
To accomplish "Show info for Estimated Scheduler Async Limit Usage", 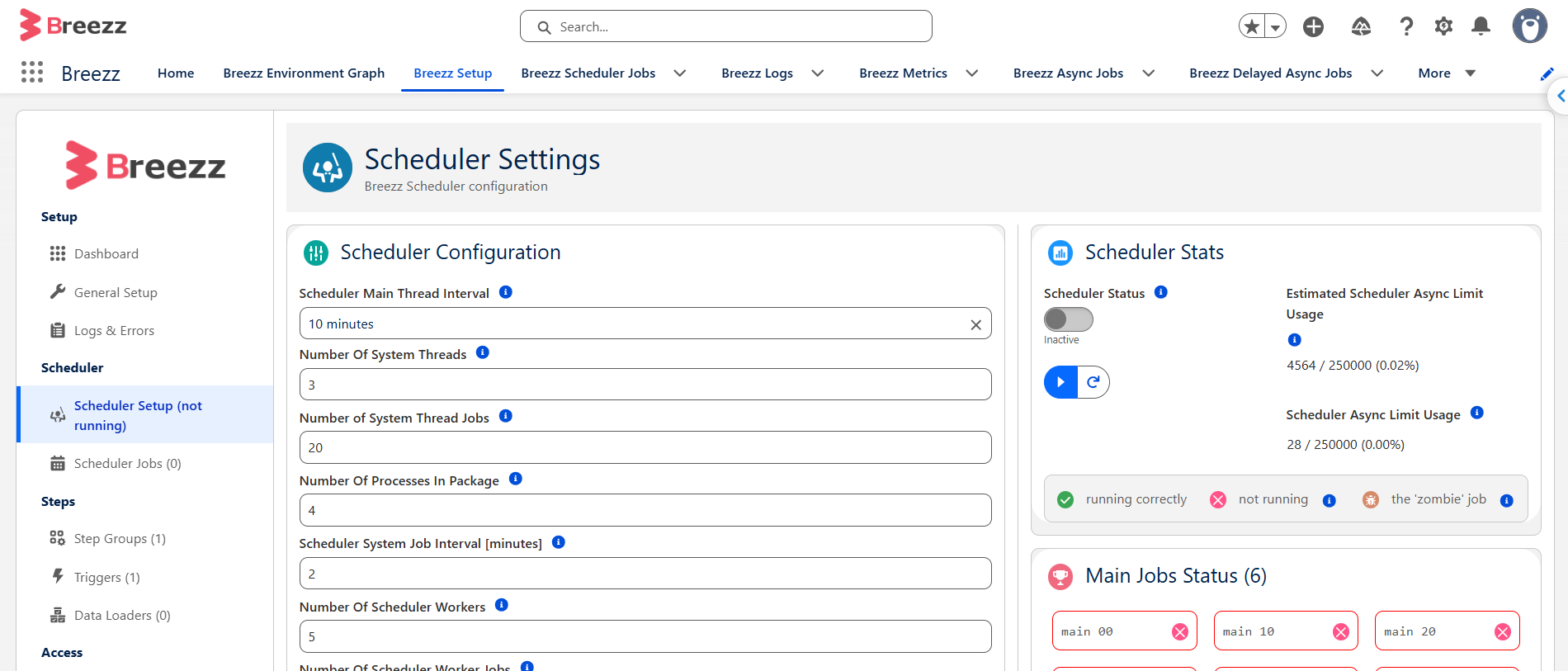I will click(x=1295, y=340).
